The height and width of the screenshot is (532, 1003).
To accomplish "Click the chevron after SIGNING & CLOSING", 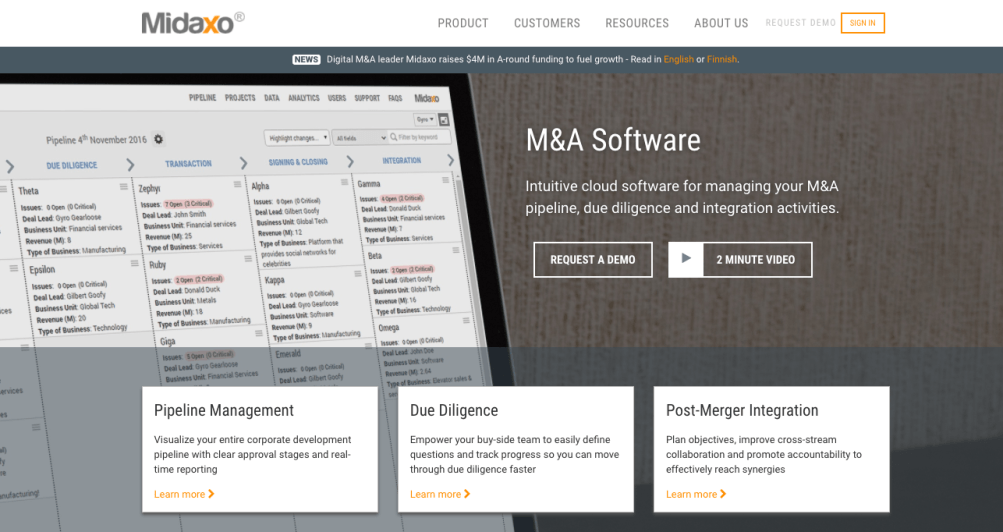I will point(350,161).
